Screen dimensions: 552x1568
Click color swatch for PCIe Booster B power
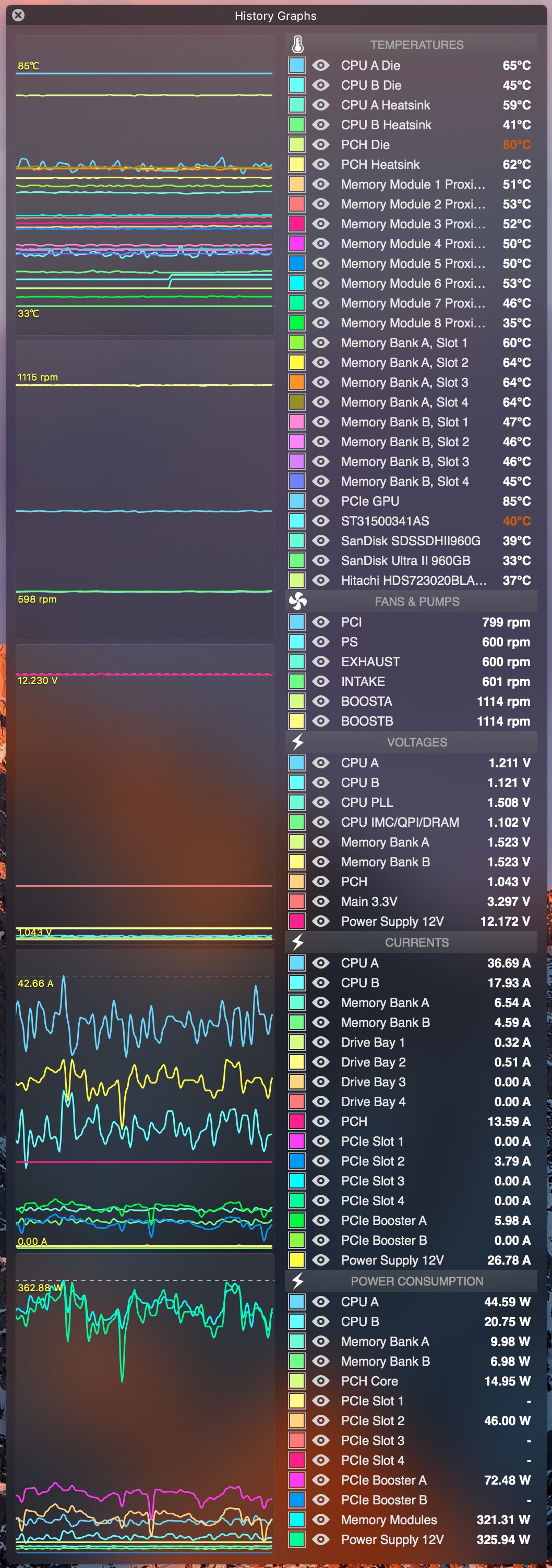pos(297,1500)
